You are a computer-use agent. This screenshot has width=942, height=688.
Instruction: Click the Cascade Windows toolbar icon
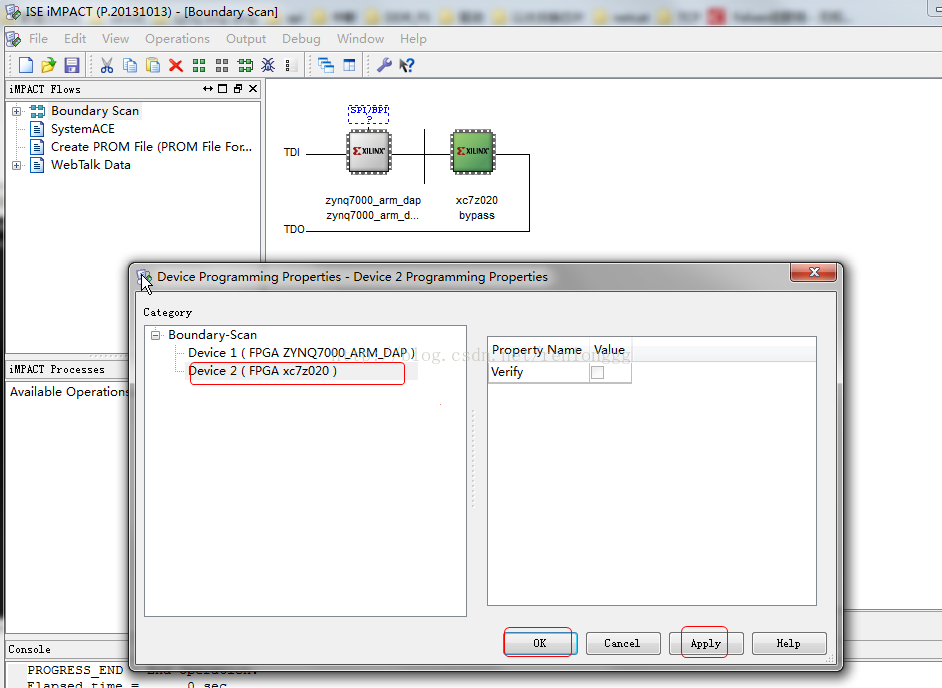point(326,65)
